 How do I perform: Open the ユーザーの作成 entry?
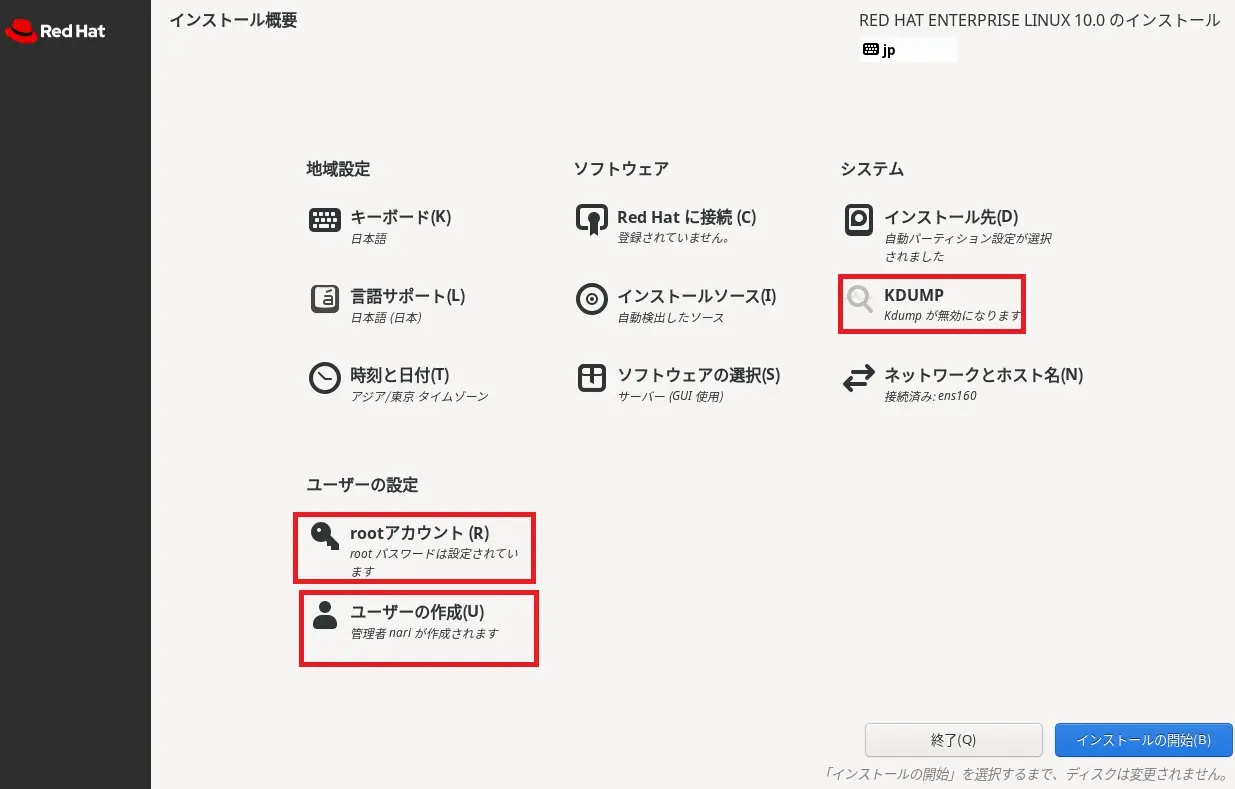(x=418, y=613)
